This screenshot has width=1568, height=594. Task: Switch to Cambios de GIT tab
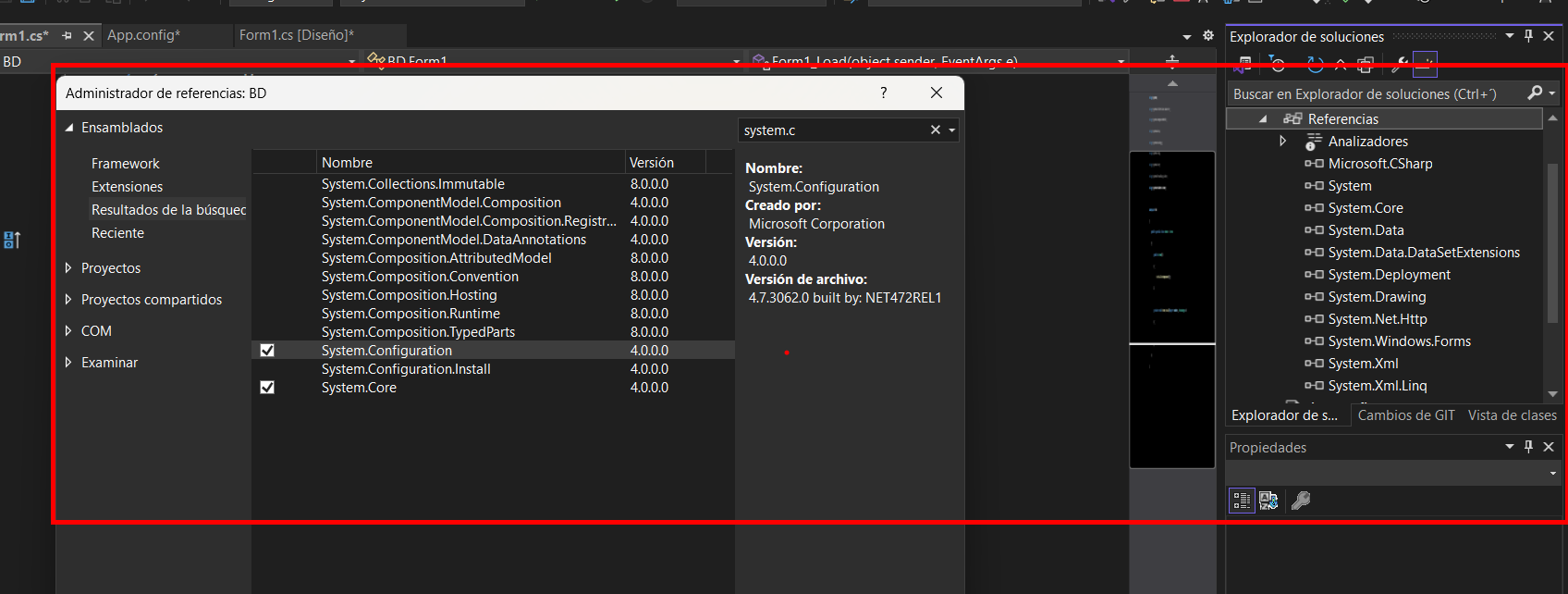click(1405, 415)
